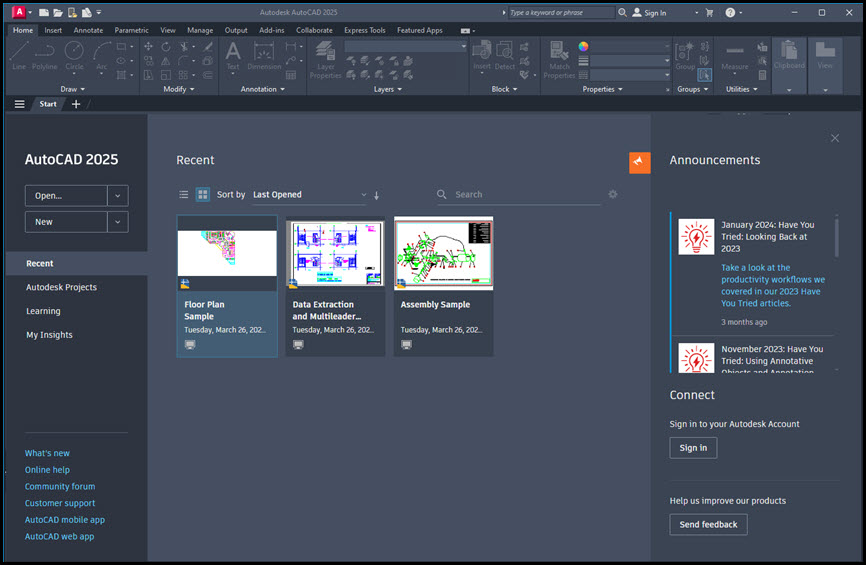Click the Insert block tool
Image resolution: width=866 pixels, height=565 pixels.
tap(482, 55)
